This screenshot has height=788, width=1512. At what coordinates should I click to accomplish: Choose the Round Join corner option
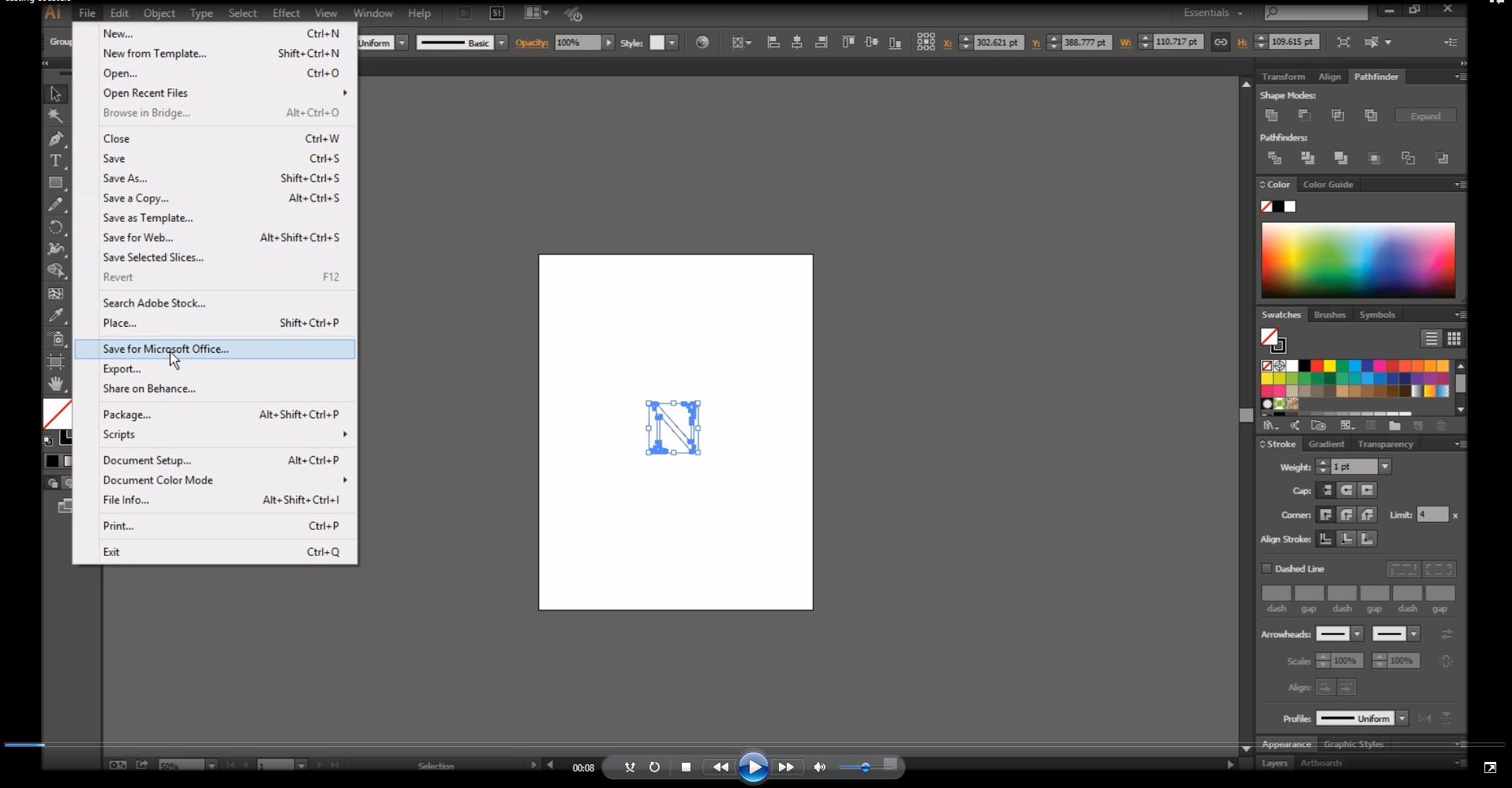click(x=1346, y=515)
